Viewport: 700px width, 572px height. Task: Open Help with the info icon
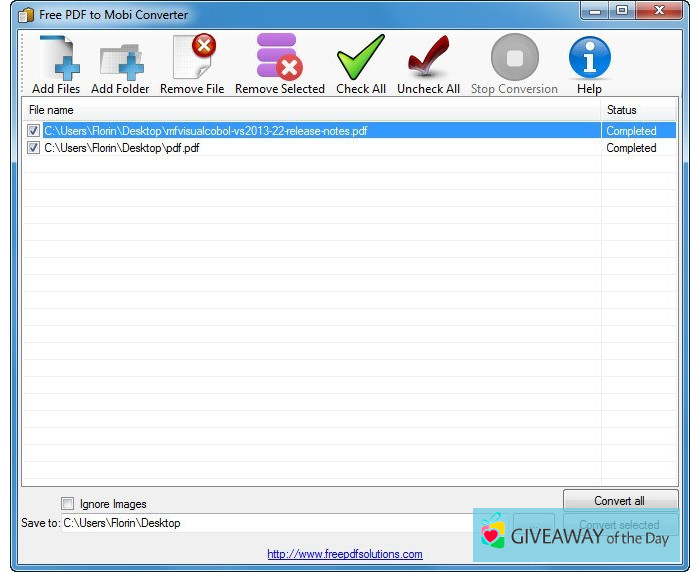(x=589, y=58)
